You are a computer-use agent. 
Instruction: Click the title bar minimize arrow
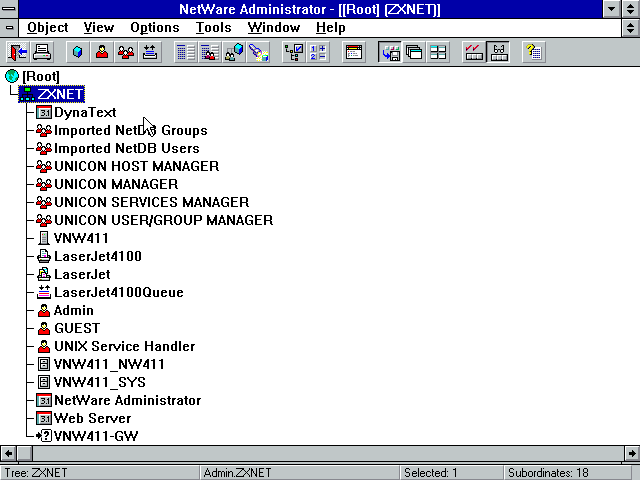tap(612, 9)
